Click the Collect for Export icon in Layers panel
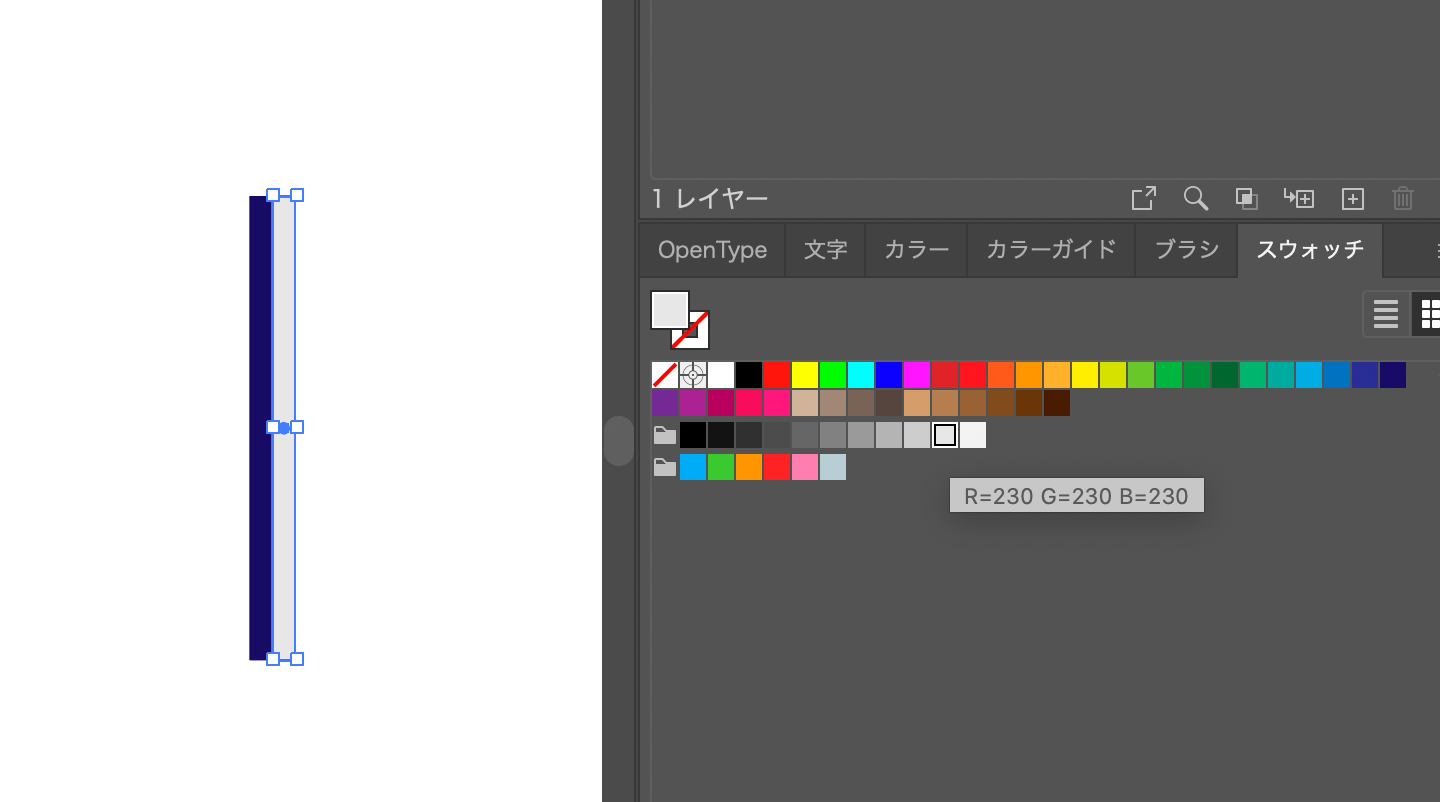The width and height of the screenshot is (1440, 802). [x=1143, y=198]
